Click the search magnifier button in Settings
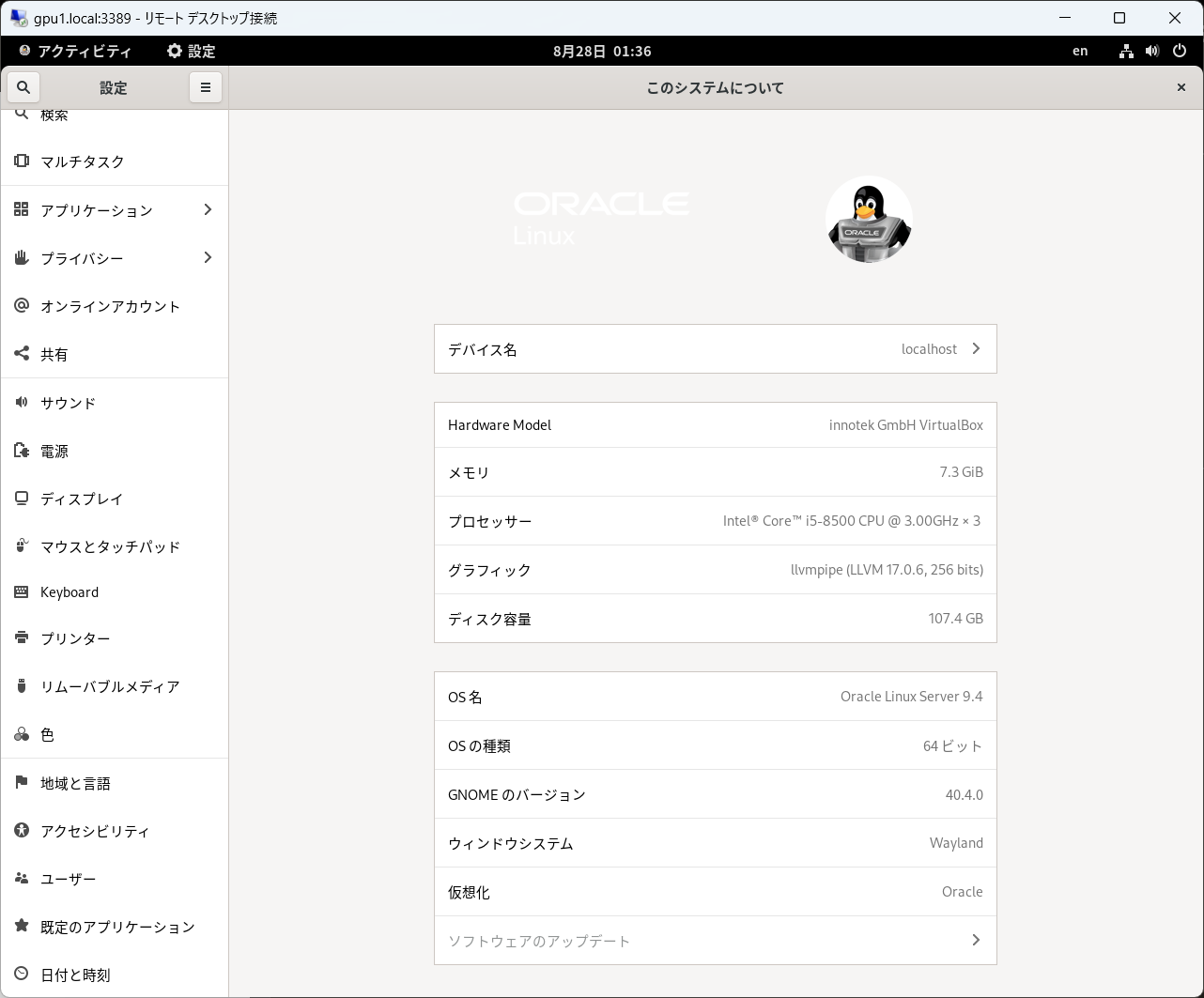 pos(23,87)
